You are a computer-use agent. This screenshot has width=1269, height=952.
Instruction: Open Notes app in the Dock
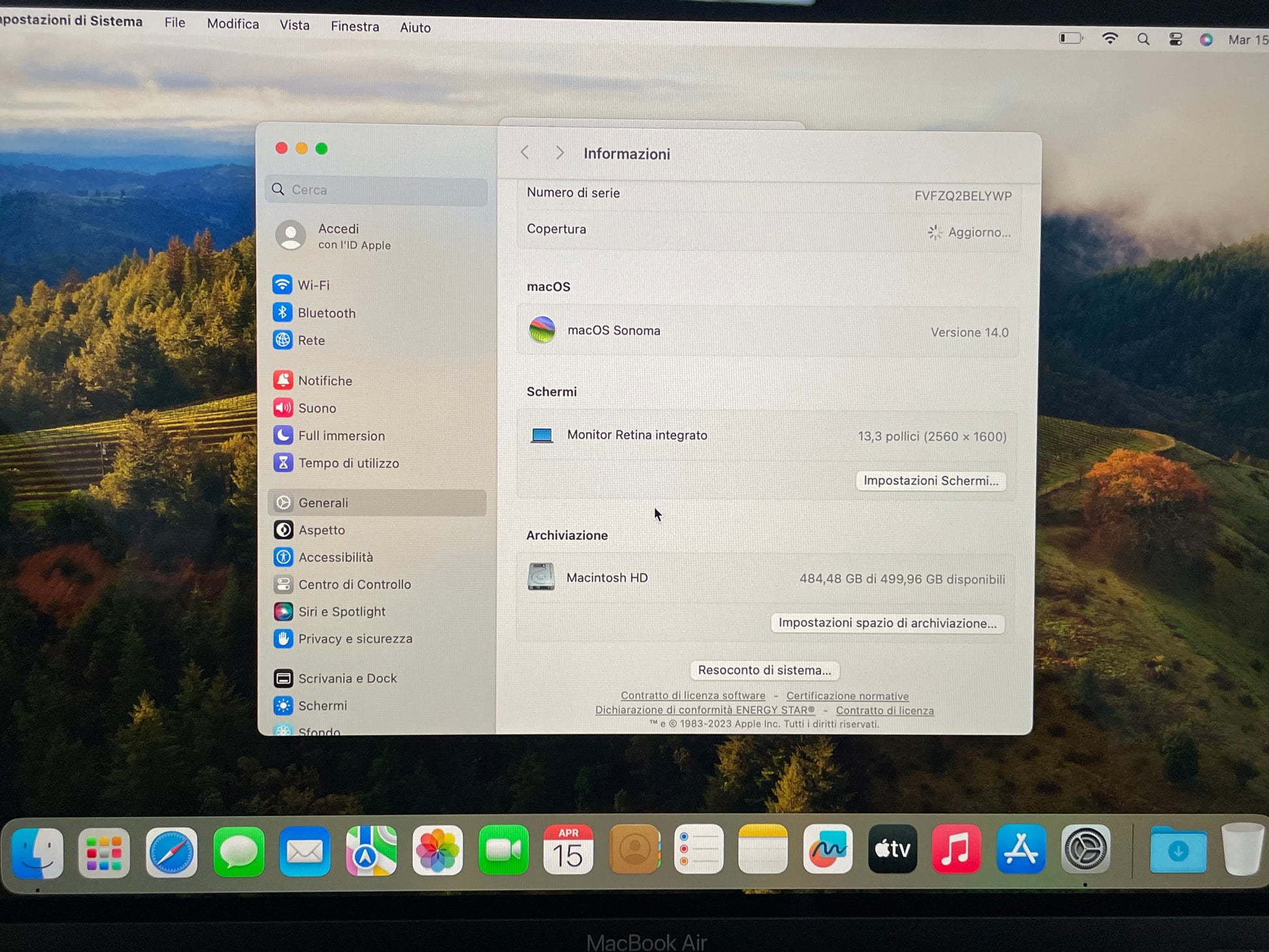click(763, 849)
